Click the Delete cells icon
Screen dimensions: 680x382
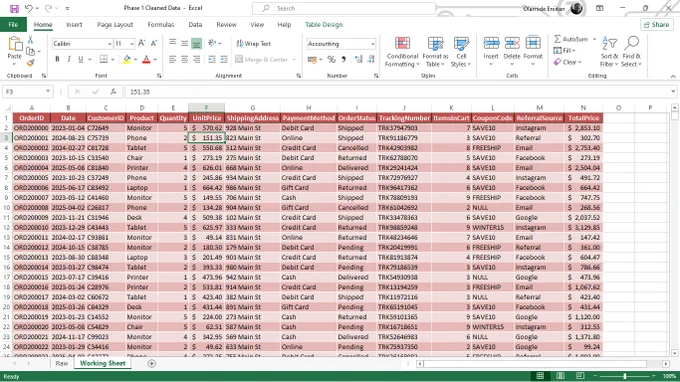pyautogui.click(x=512, y=43)
